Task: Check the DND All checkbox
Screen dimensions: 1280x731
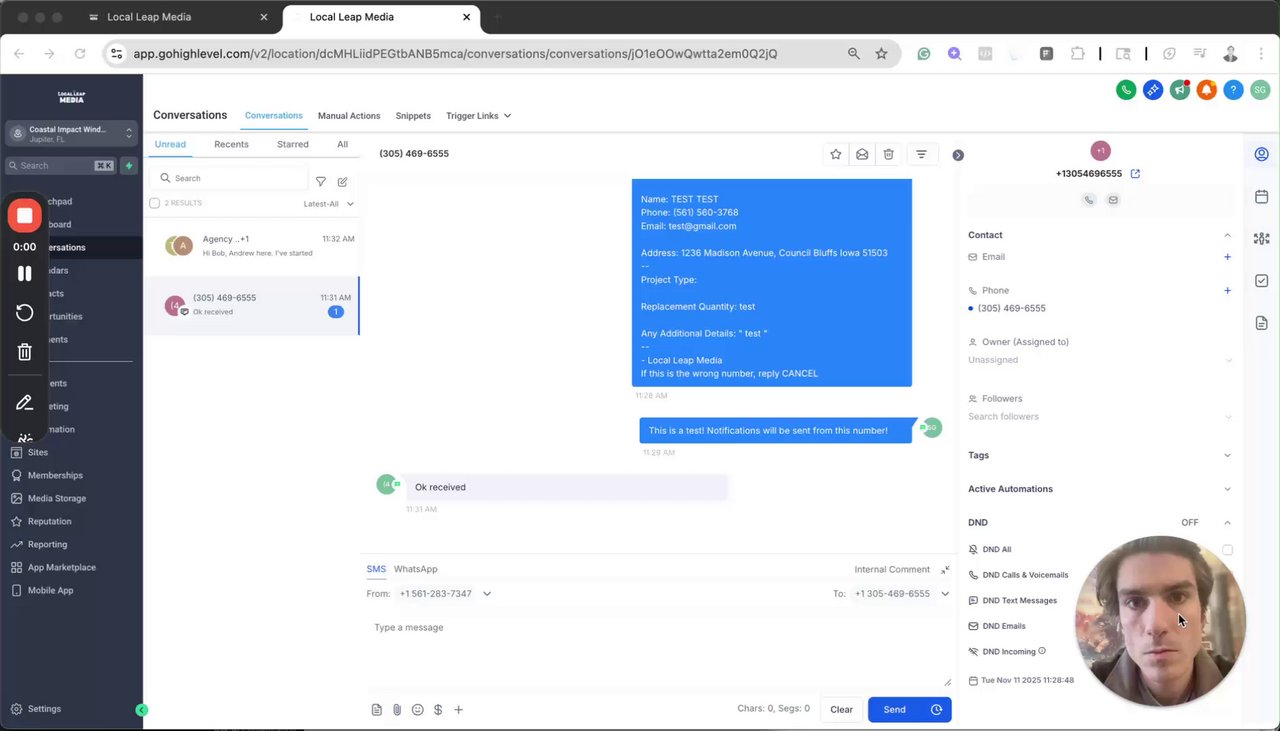Action: (x=1227, y=550)
